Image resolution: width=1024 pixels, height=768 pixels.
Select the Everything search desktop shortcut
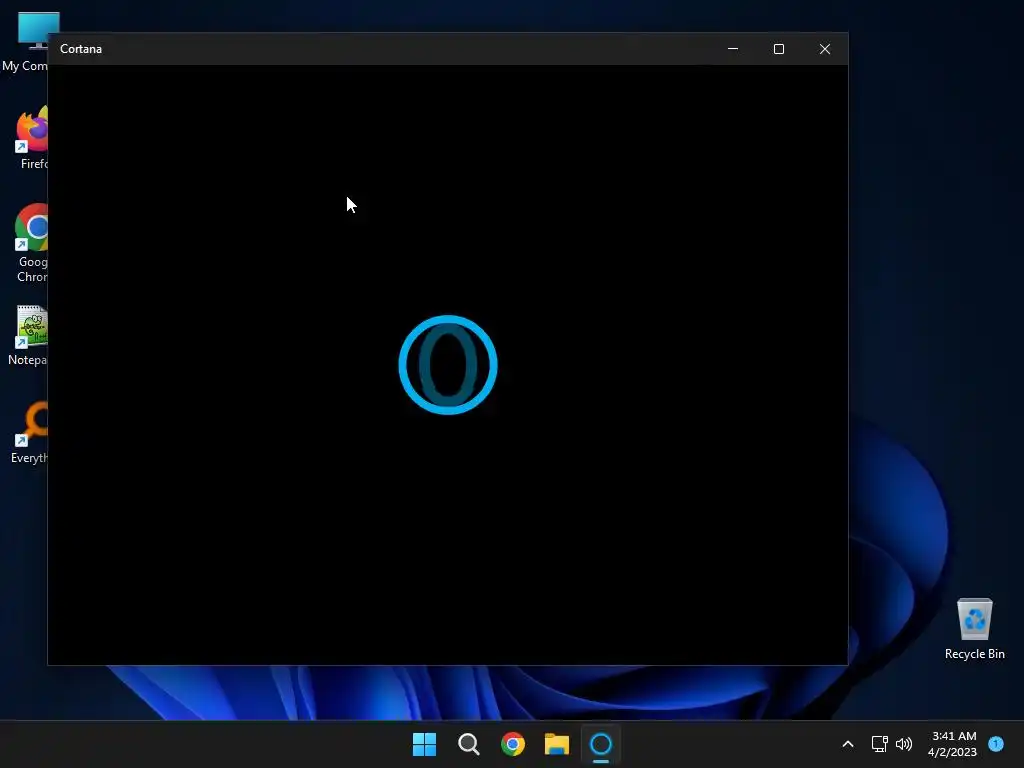tap(29, 433)
